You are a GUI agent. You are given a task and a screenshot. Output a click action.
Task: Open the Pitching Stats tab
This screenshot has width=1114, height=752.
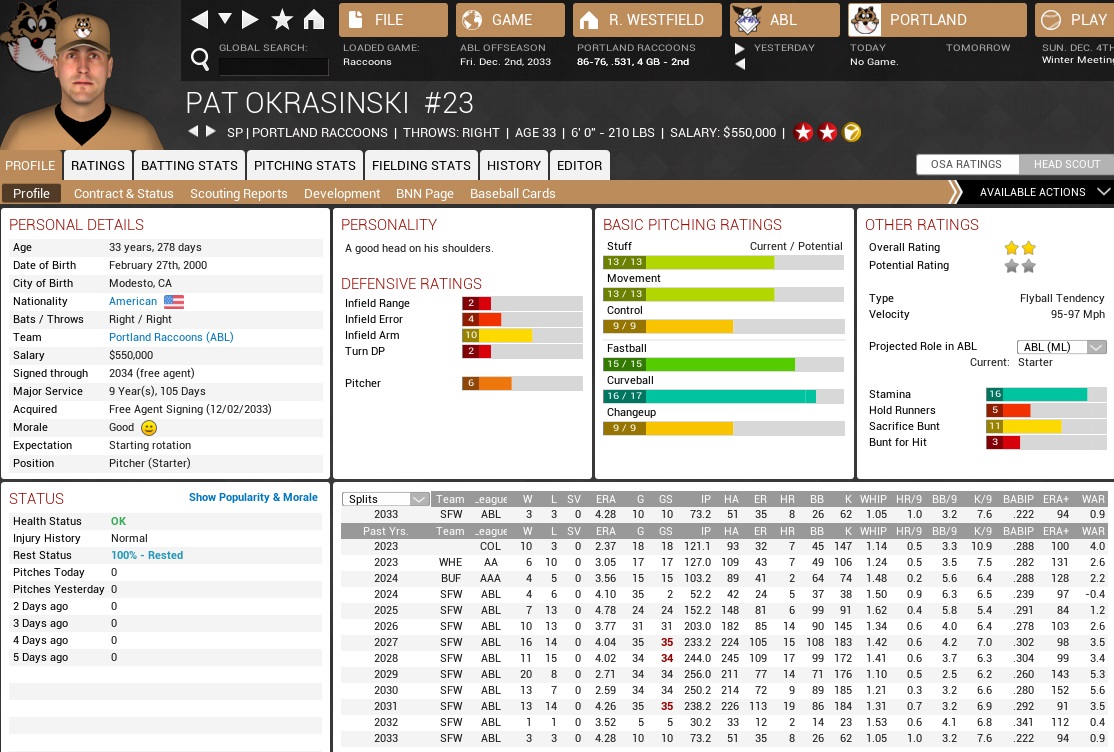click(304, 166)
